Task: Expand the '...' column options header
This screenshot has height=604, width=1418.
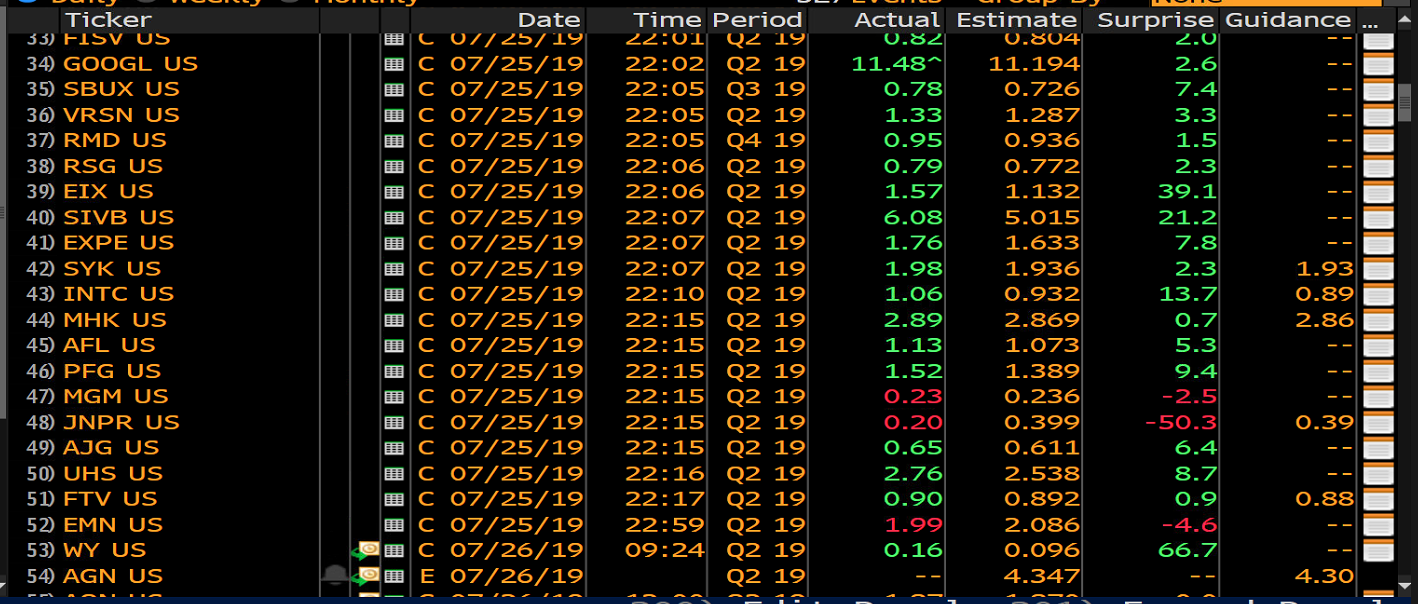Action: pos(1370,20)
